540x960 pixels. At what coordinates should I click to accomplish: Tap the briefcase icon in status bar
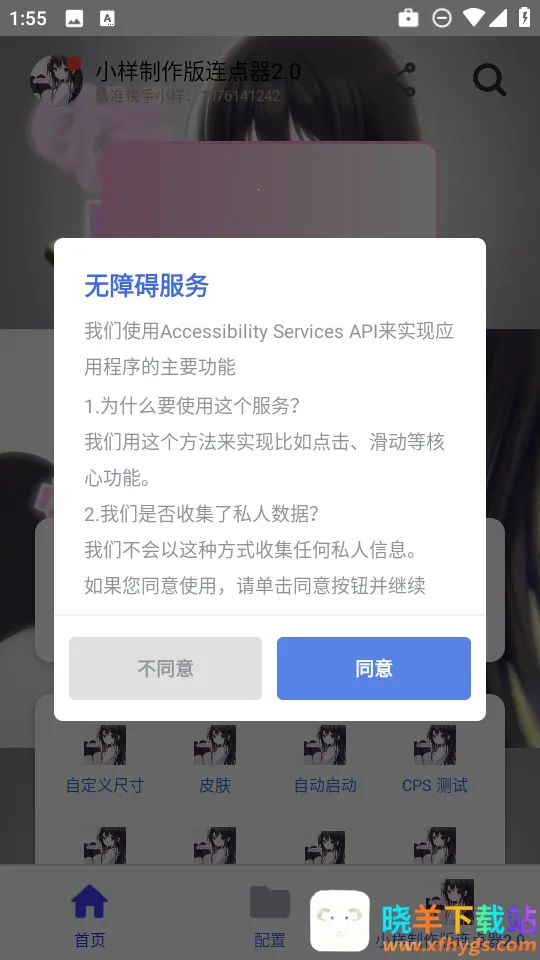tap(408, 18)
